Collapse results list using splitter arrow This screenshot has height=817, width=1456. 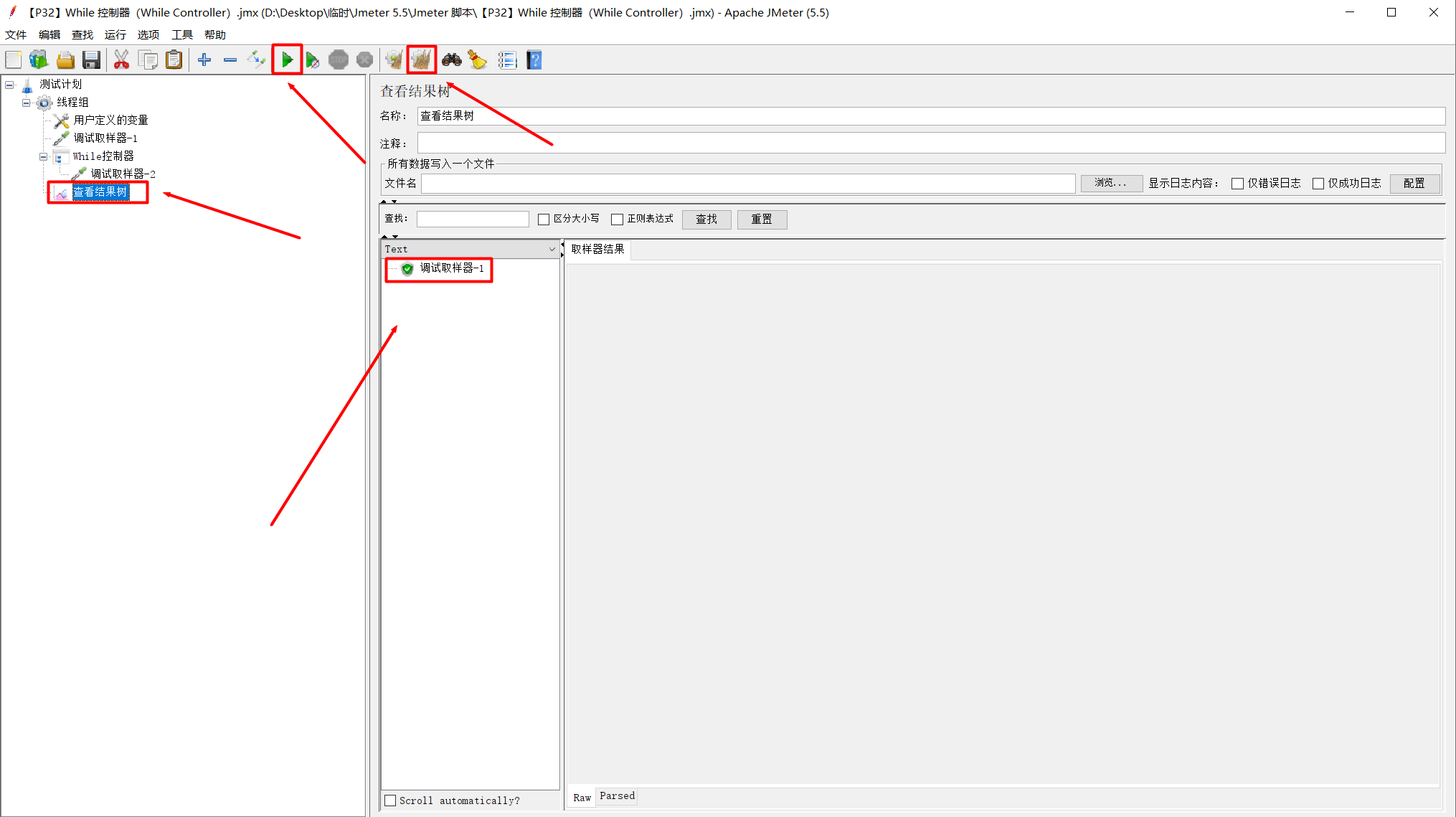562,245
